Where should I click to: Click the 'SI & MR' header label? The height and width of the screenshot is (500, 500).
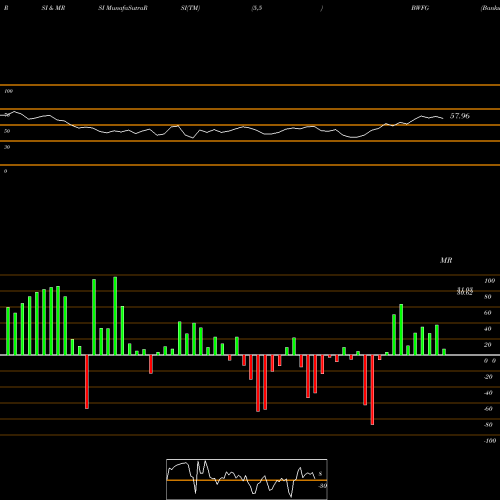(53, 8)
